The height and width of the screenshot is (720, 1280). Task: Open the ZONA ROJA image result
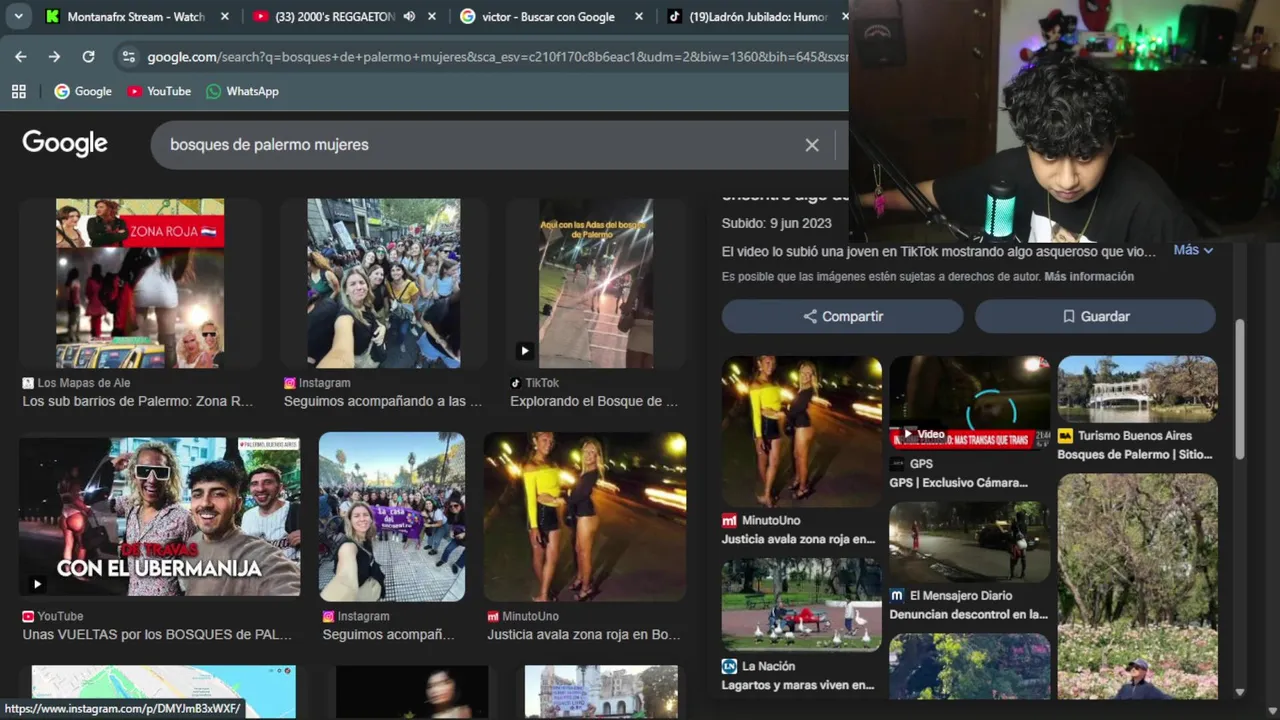click(x=140, y=283)
